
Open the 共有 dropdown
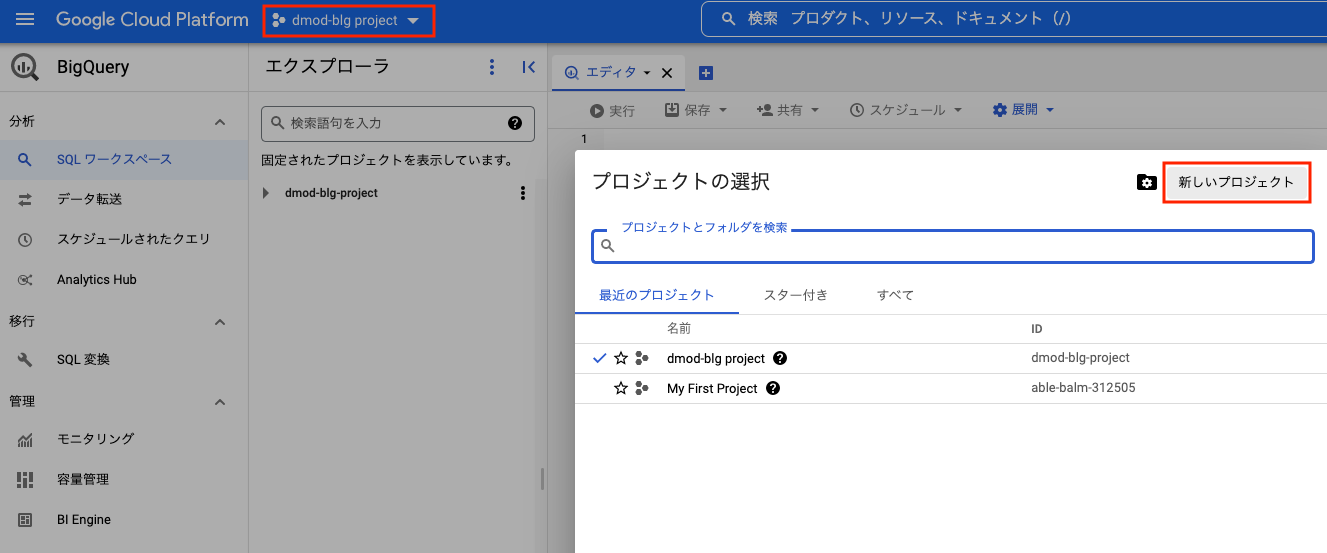point(788,110)
